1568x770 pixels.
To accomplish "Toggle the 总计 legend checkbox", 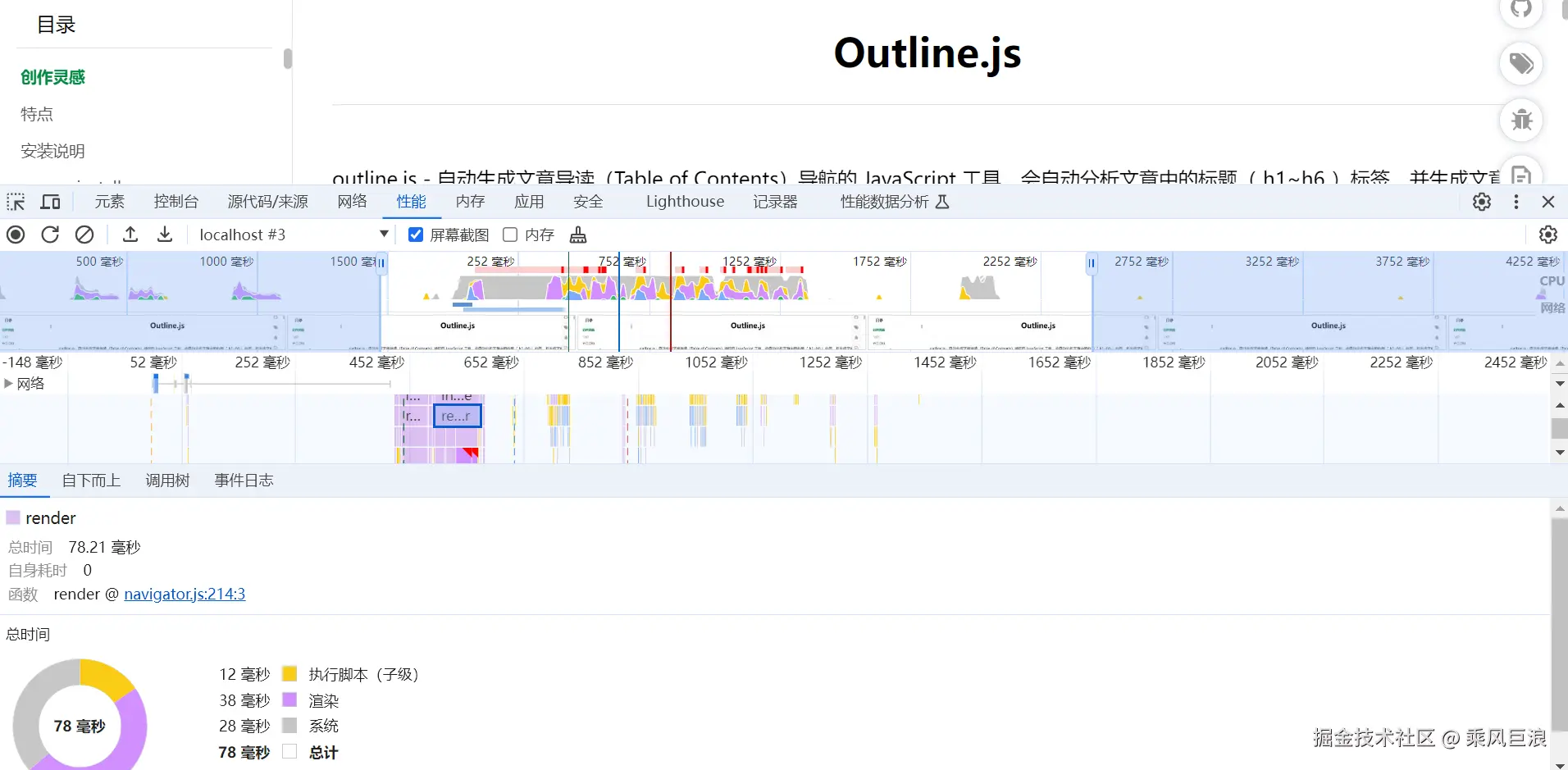I will click(288, 751).
